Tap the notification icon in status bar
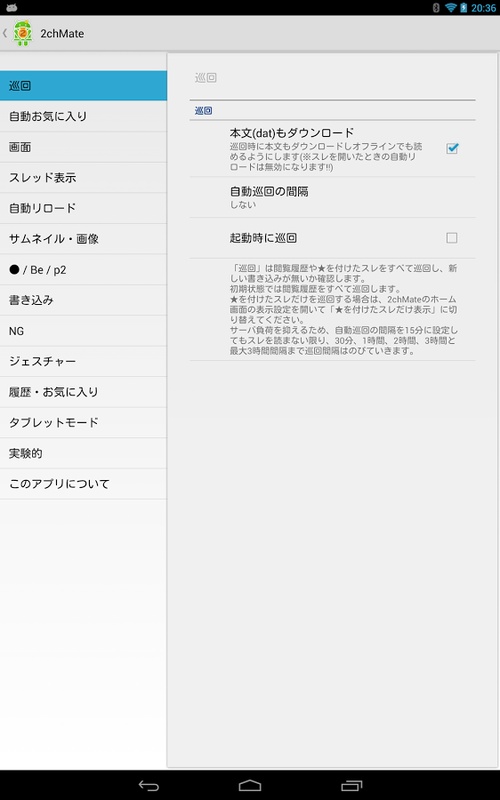The image size is (500, 800). click(11, 7)
